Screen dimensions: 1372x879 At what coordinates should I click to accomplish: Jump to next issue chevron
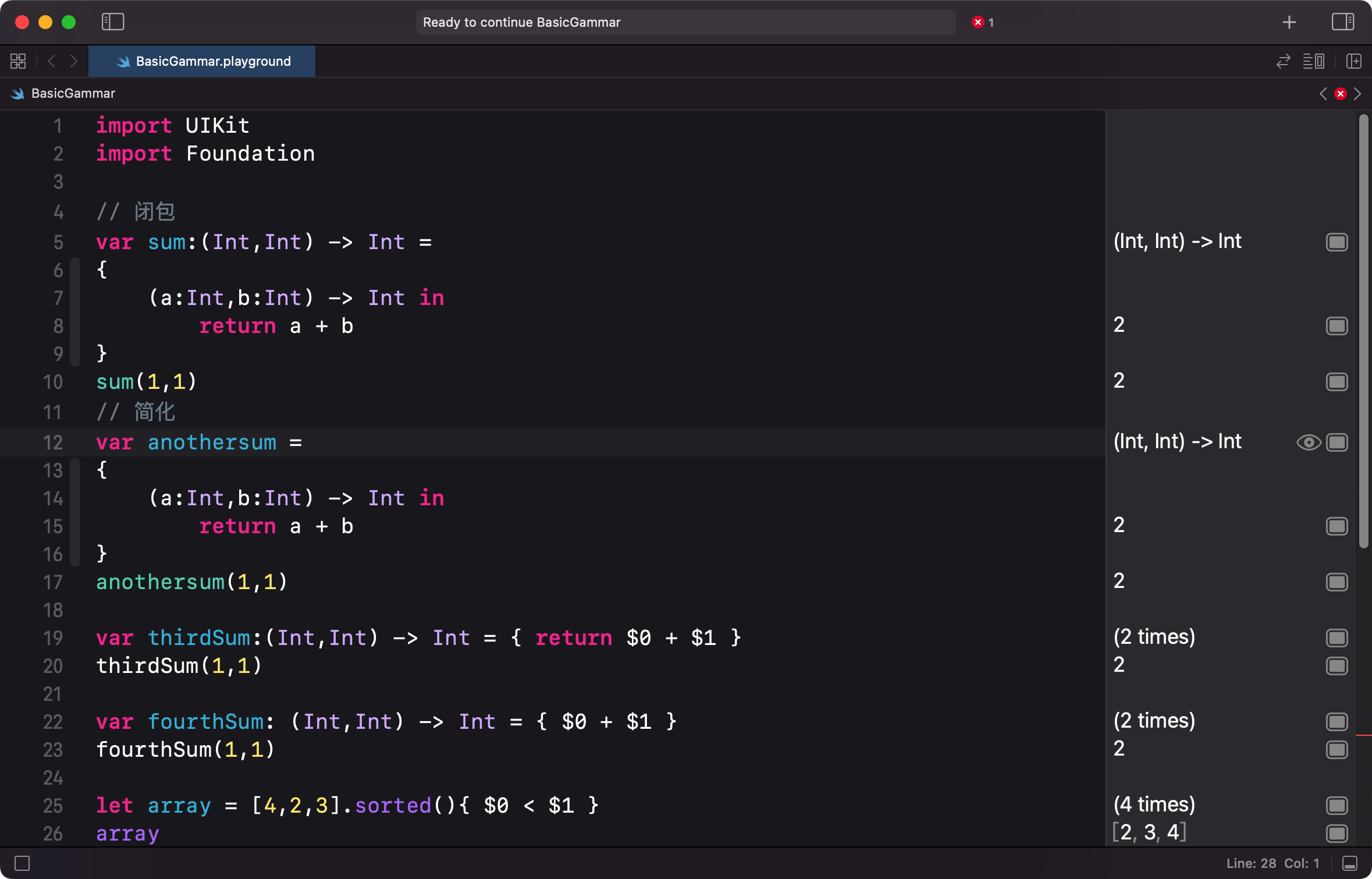tap(1357, 94)
